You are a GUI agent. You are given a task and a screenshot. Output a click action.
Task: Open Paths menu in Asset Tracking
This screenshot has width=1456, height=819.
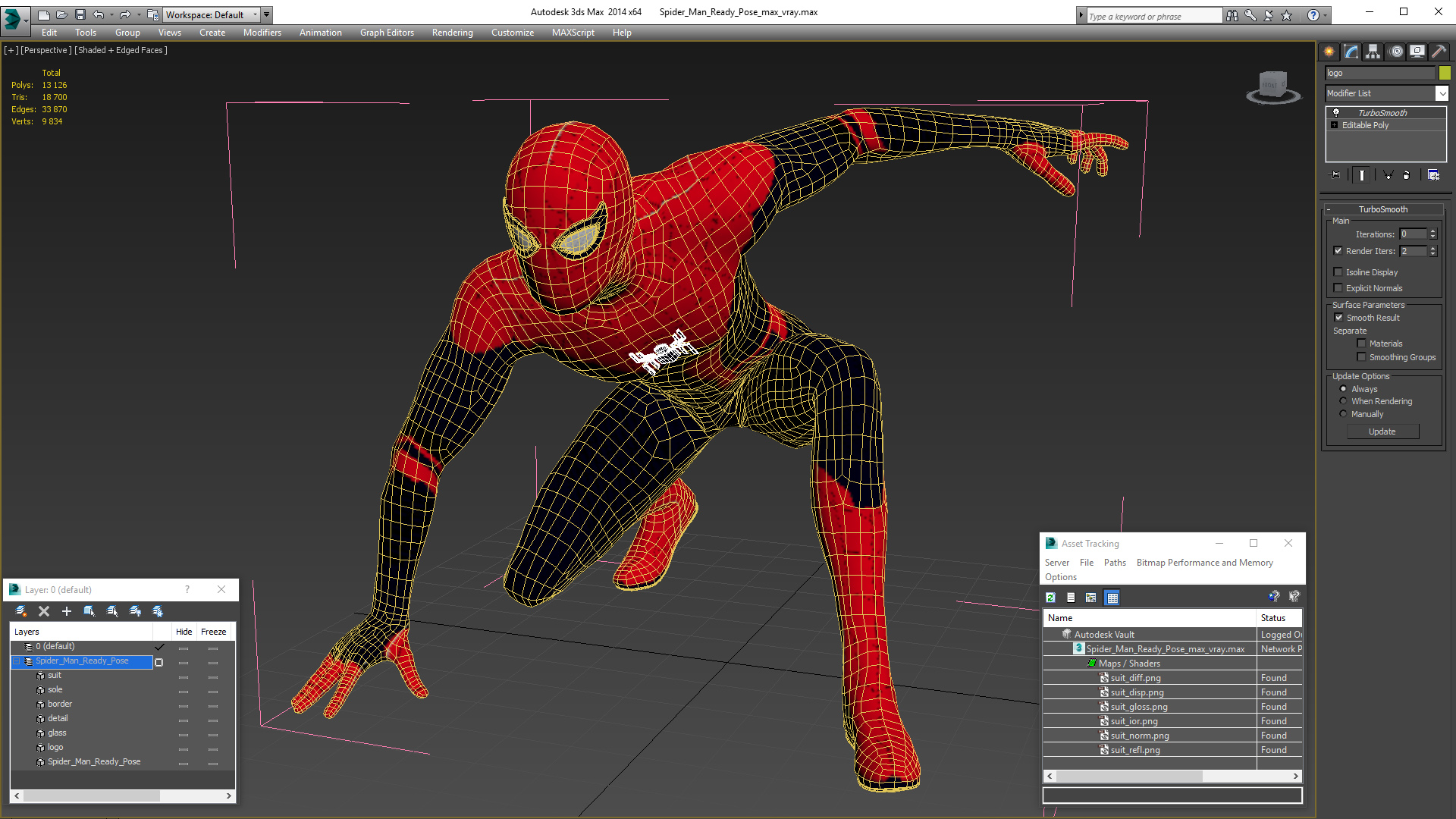(1115, 563)
